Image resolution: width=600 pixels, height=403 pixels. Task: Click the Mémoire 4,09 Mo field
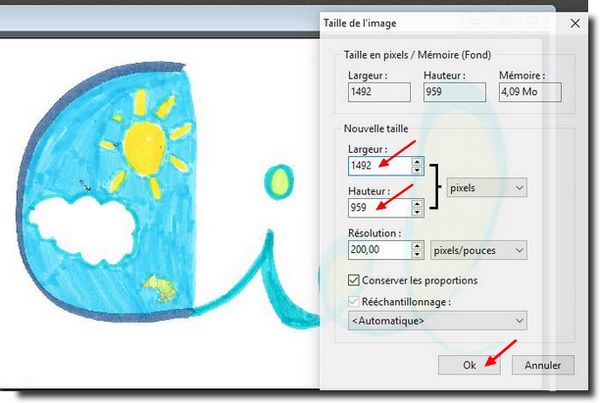[530, 92]
